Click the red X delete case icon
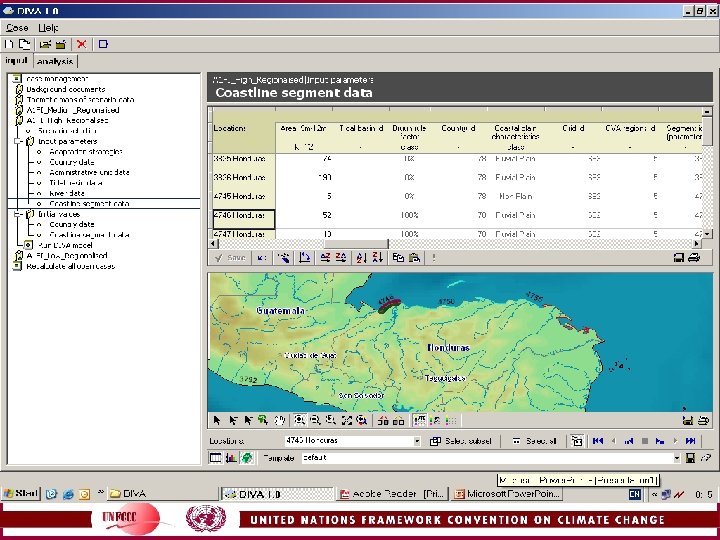This screenshot has width=720, height=540. coord(82,44)
